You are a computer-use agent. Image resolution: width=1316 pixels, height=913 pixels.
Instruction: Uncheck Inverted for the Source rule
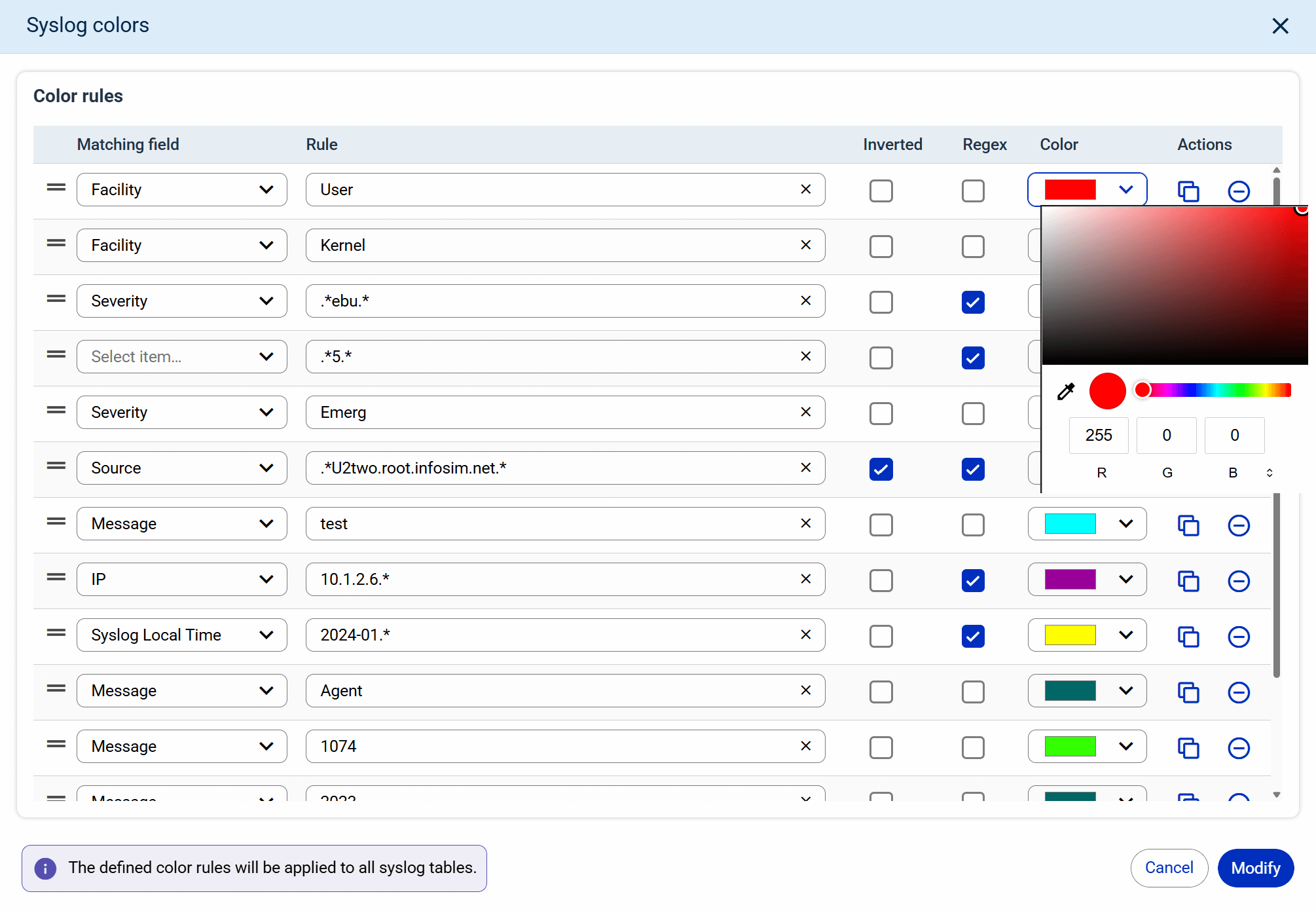881,469
